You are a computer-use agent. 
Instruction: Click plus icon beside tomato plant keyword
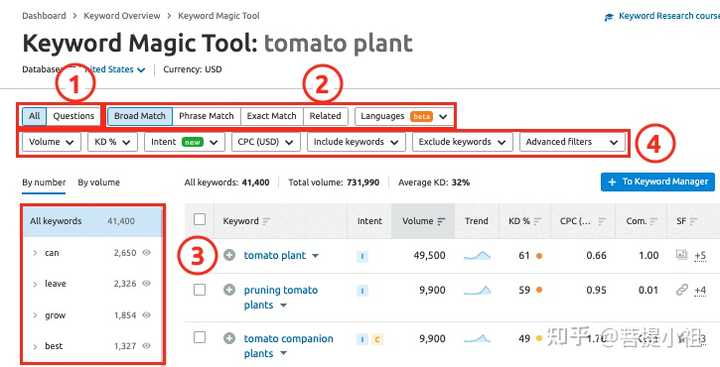(229, 255)
